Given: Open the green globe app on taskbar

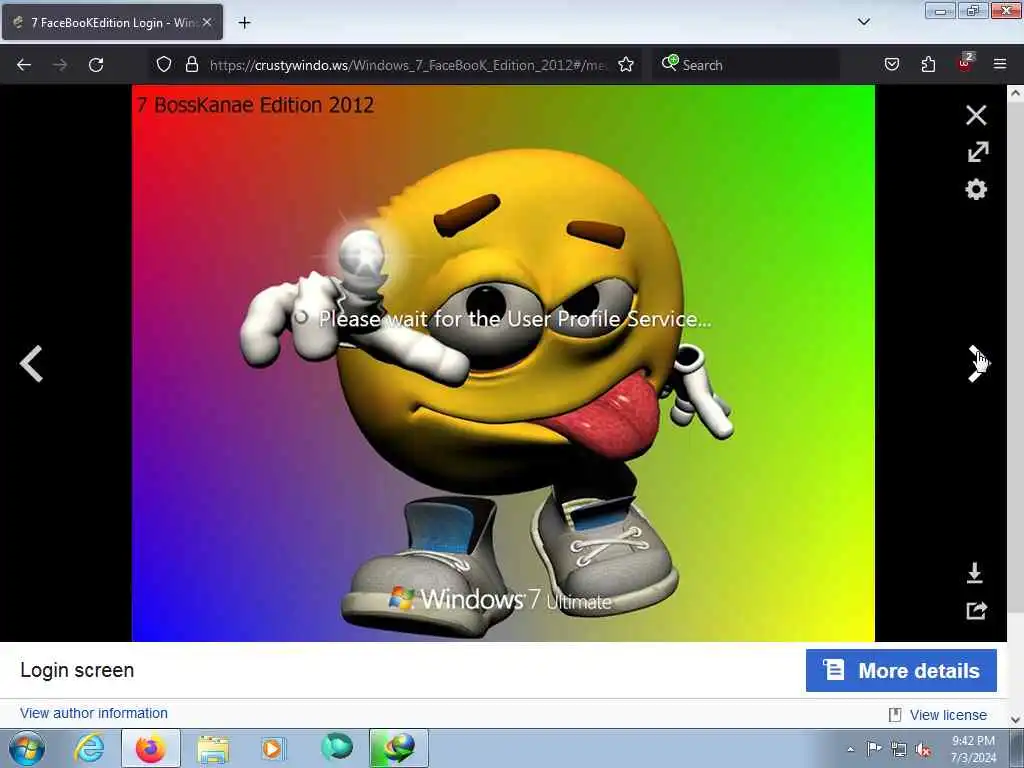Looking at the screenshot, I should [x=398, y=748].
